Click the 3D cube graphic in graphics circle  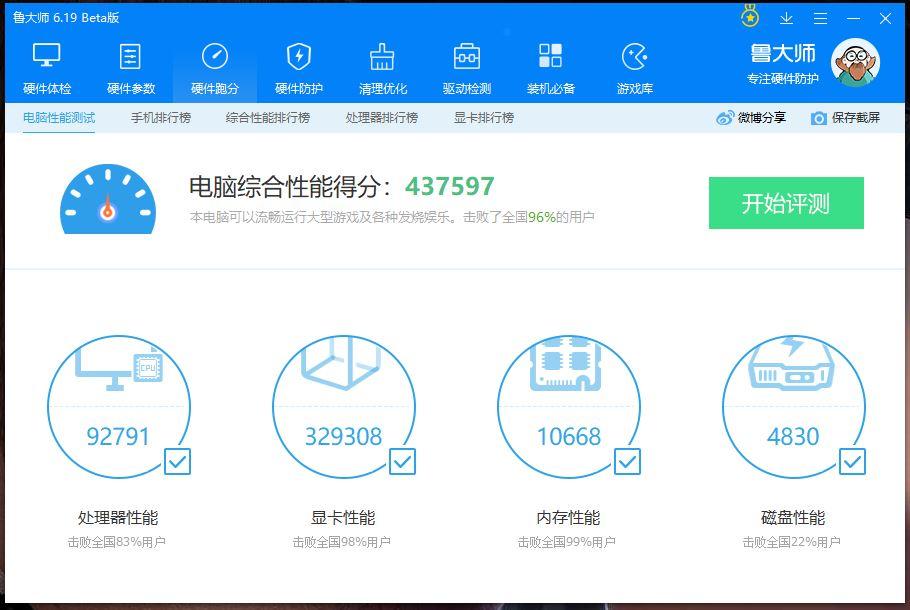pyautogui.click(x=341, y=363)
